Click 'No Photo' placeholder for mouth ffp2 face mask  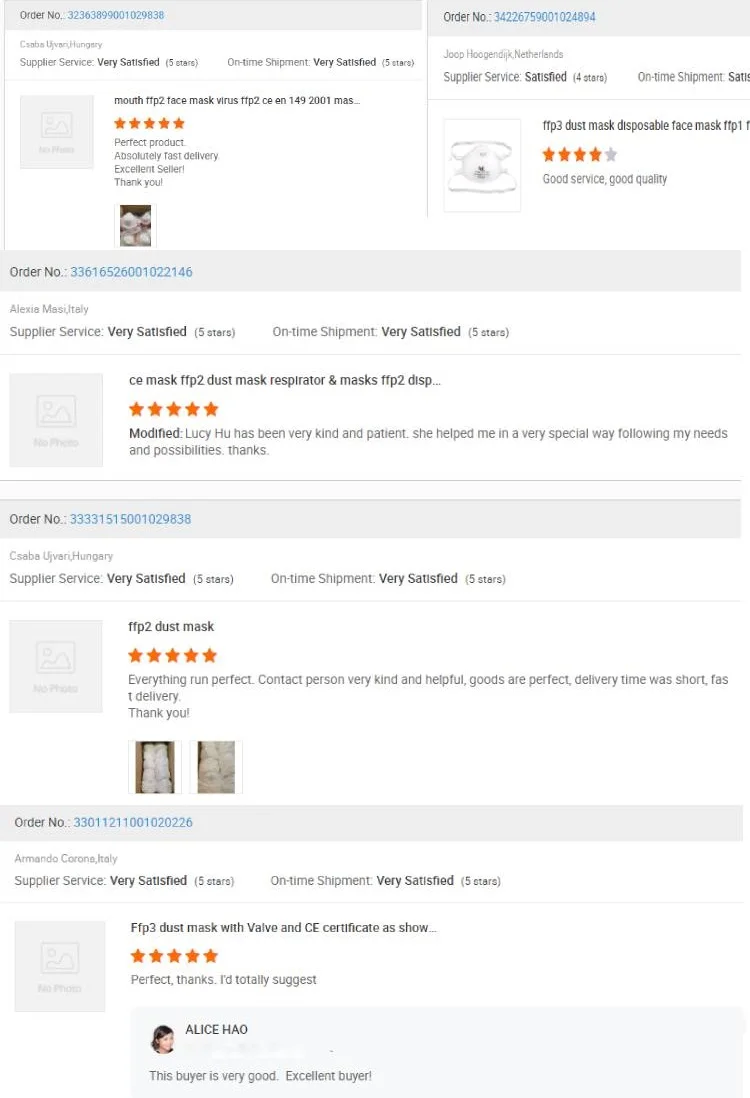coord(57,131)
